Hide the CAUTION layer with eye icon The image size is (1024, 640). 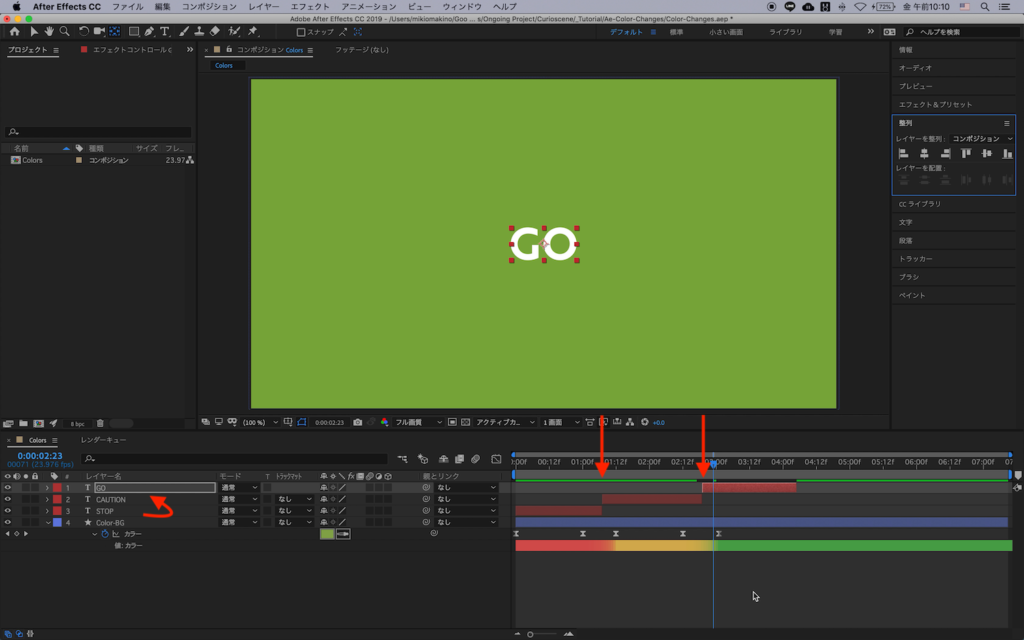[8, 499]
